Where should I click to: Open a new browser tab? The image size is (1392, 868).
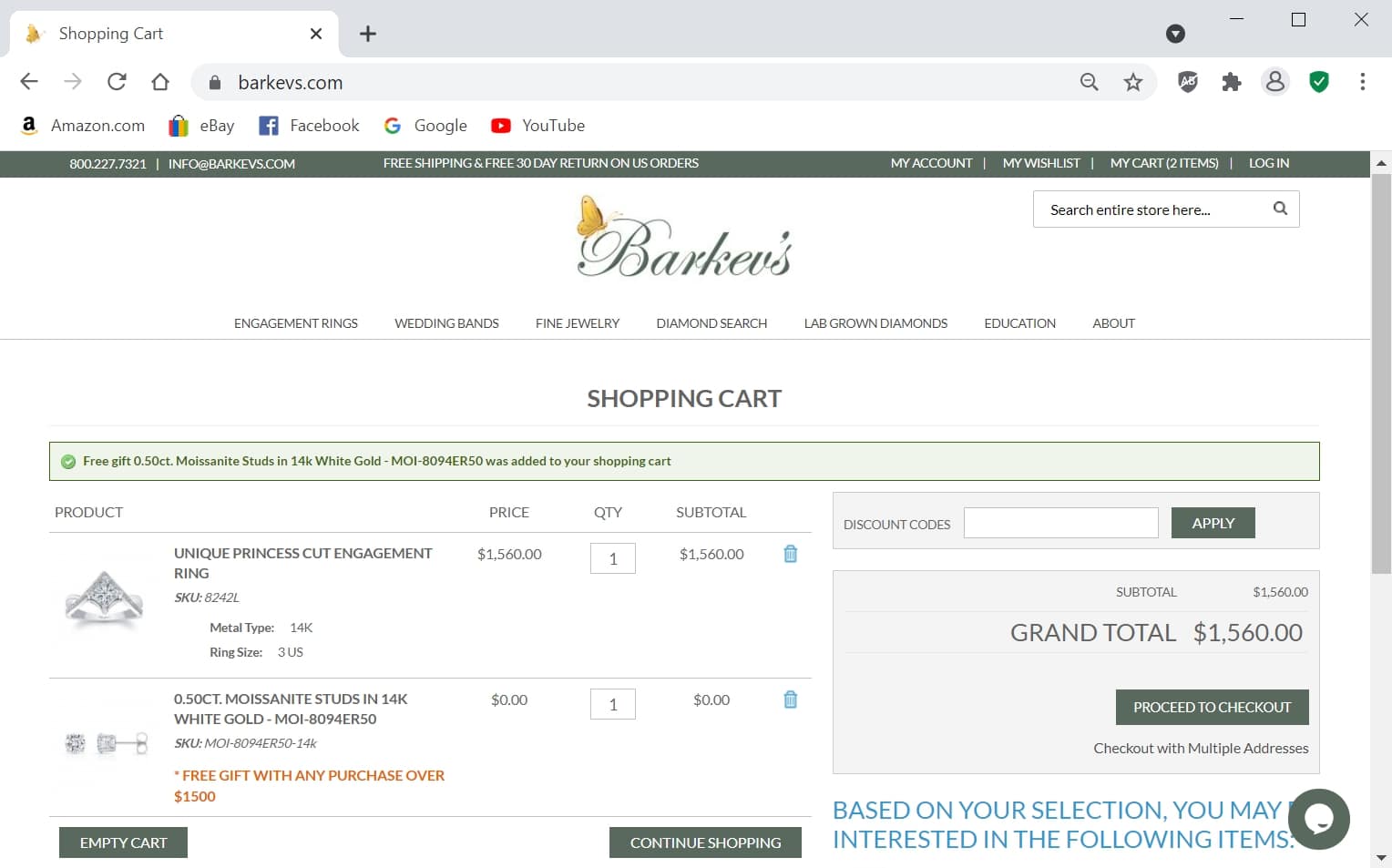(x=368, y=34)
